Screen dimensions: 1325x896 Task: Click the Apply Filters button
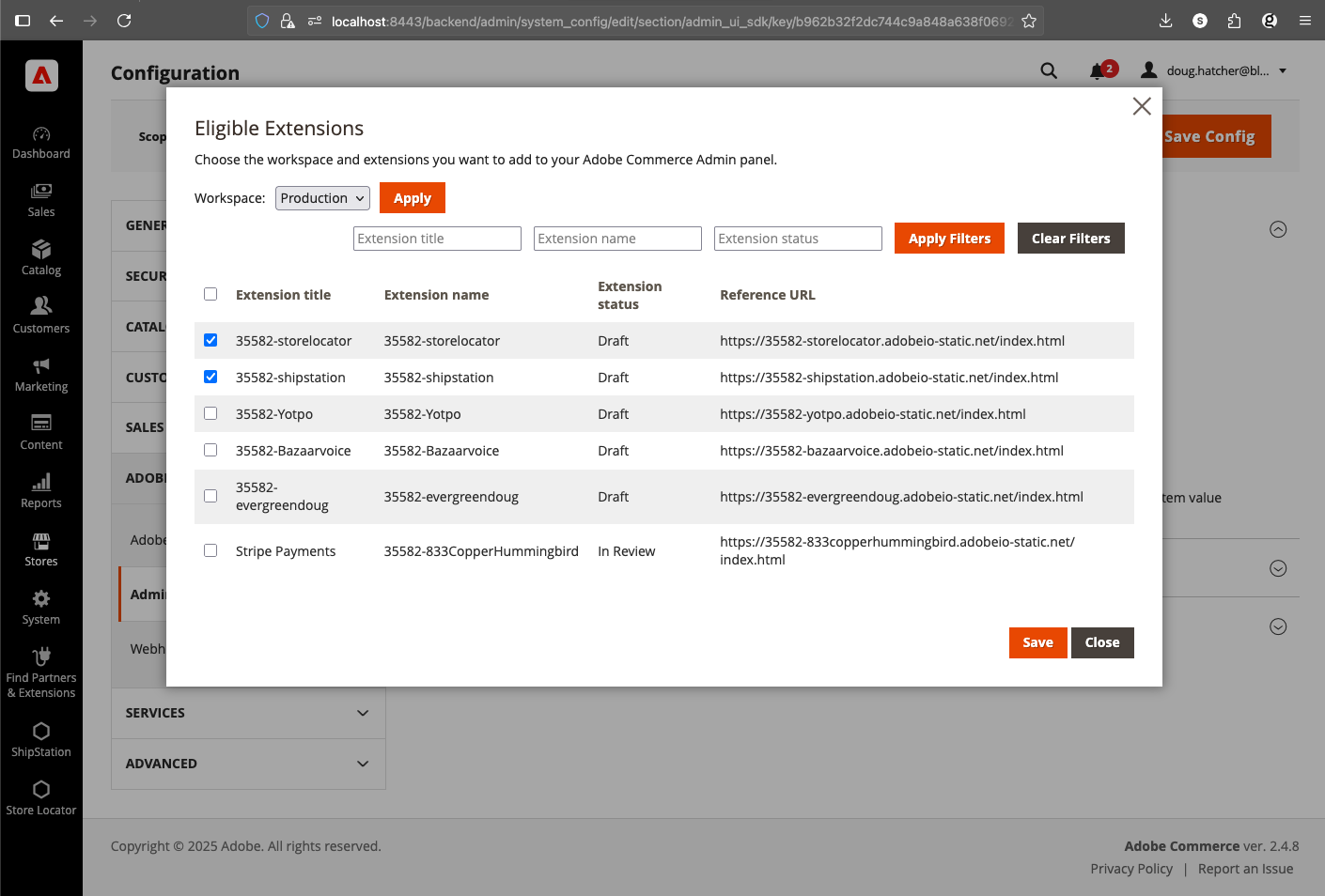click(x=949, y=239)
